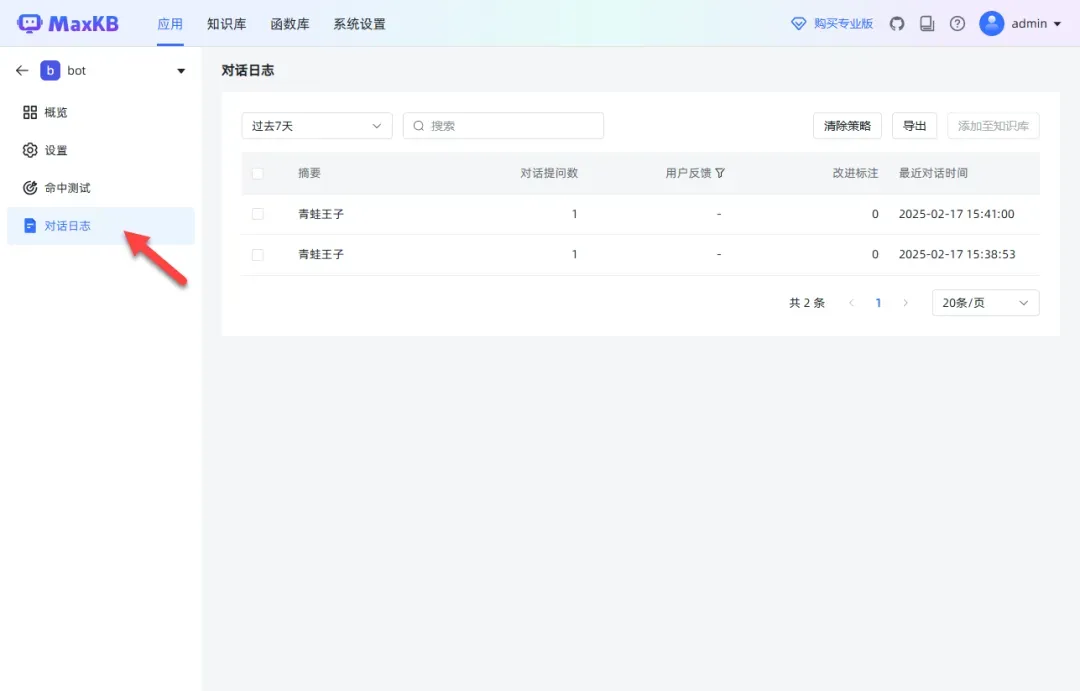Viewport: 1080px width, 691px height.
Task: Open 设置 in the sidebar
Action: [101, 150]
